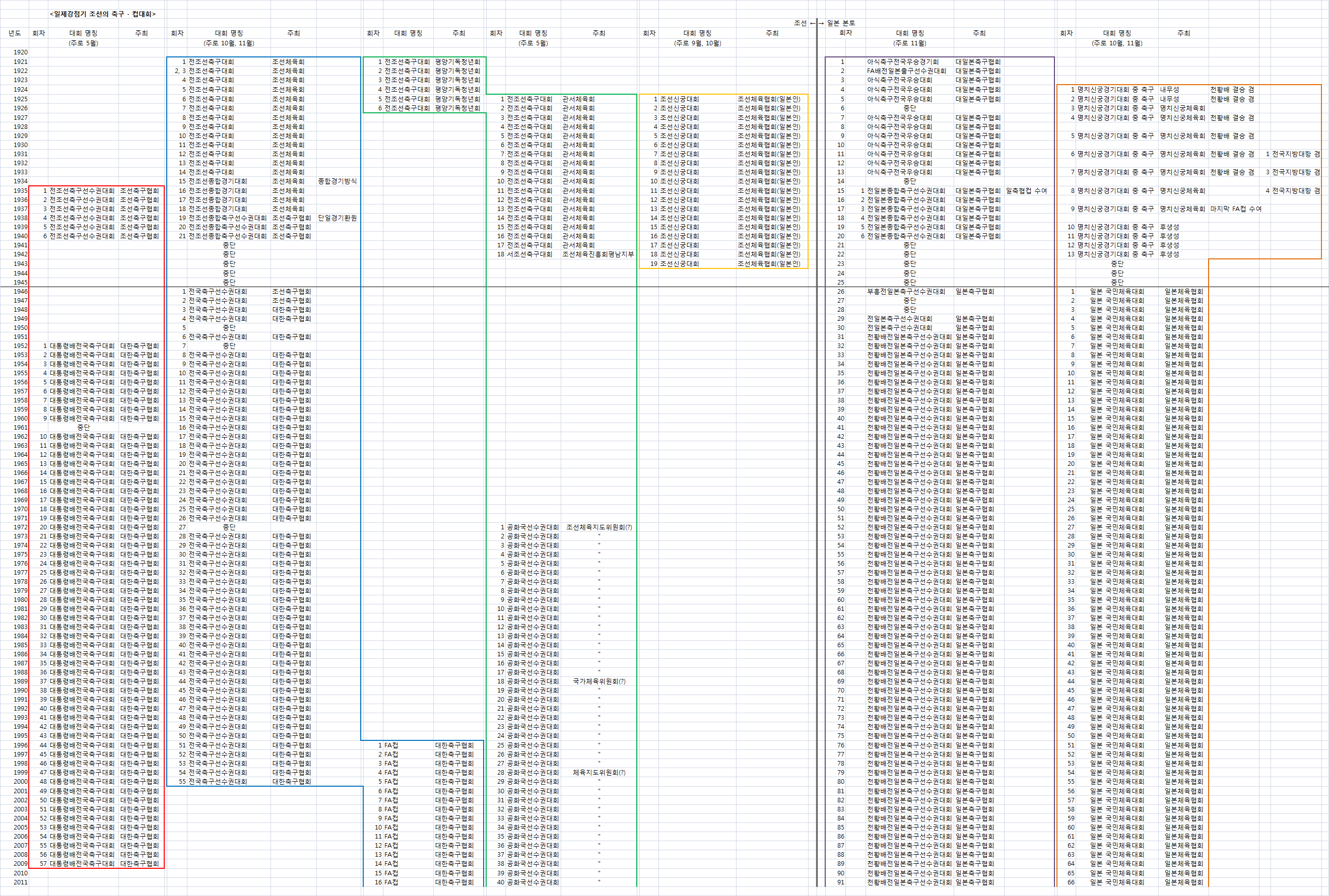Select the '서조선축구대회' cell

click(529, 254)
